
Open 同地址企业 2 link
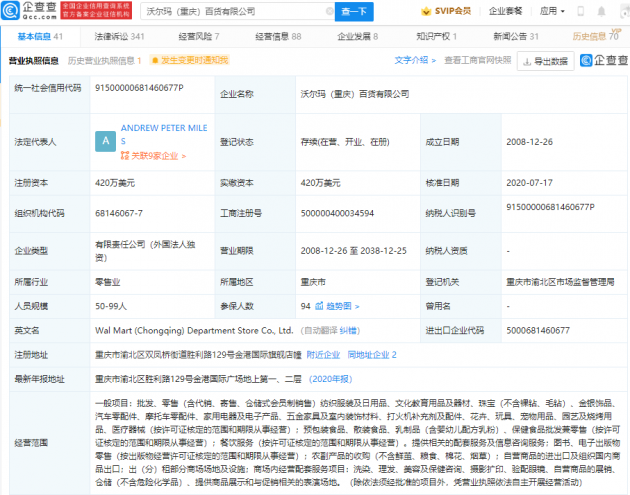[x=372, y=355]
